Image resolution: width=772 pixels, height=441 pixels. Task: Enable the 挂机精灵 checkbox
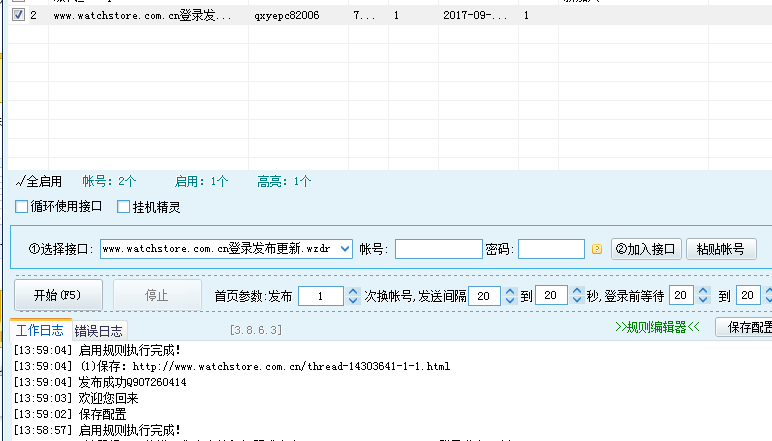pos(123,207)
